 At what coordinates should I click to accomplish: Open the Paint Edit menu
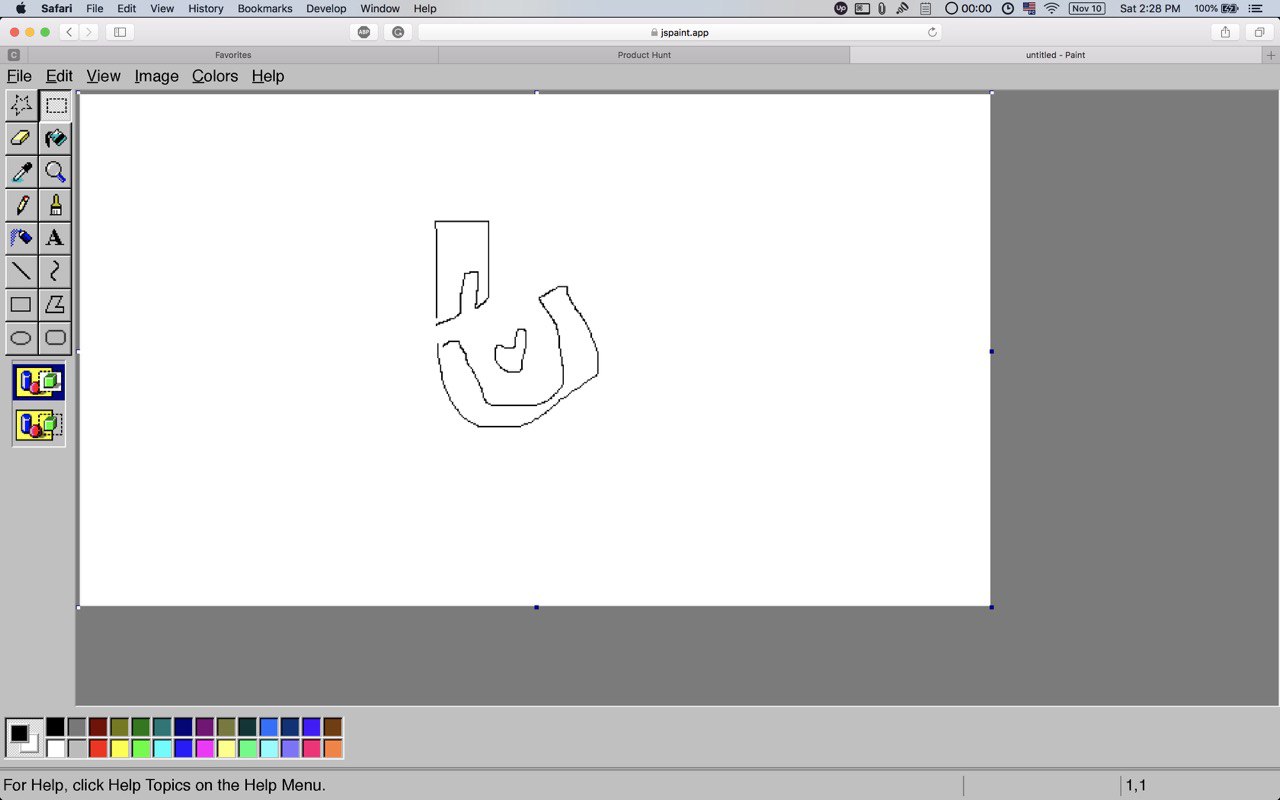click(x=59, y=76)
